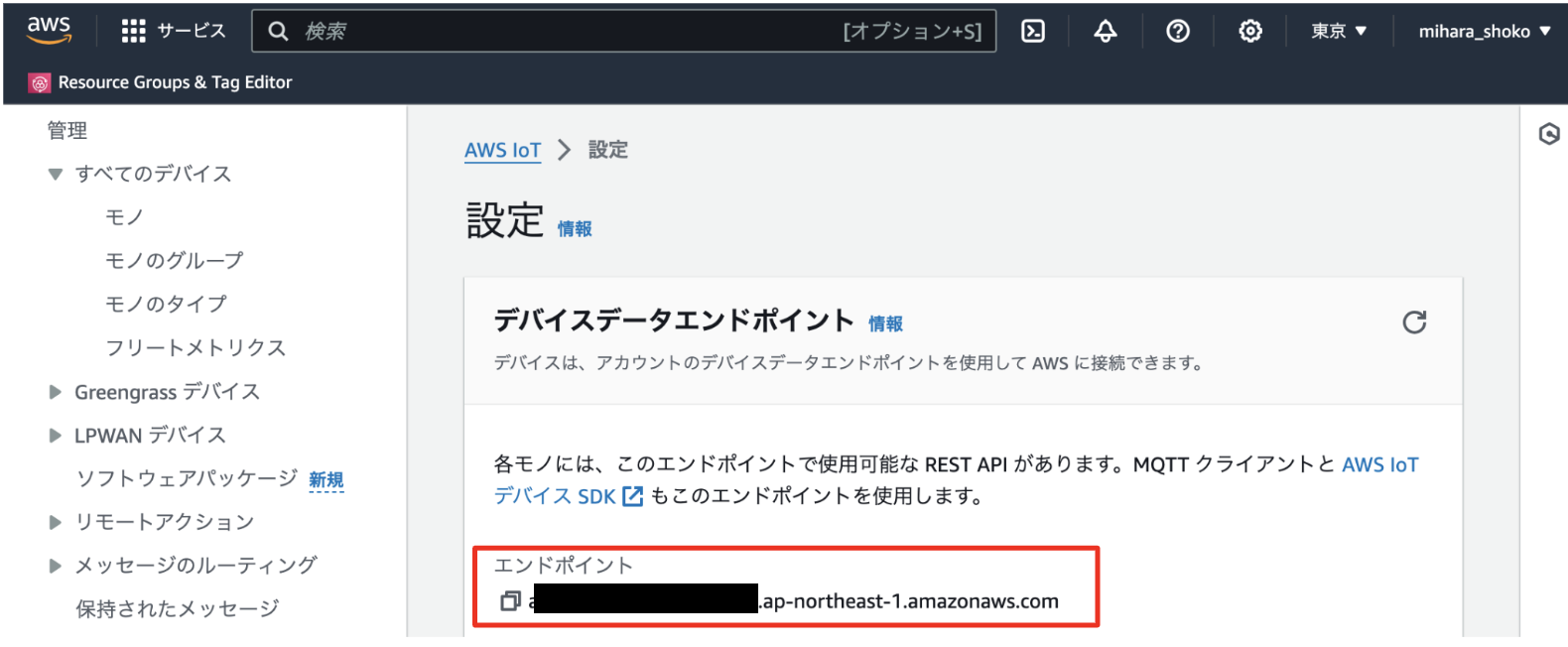Open the サービス grid menu icon

(134, 31)
